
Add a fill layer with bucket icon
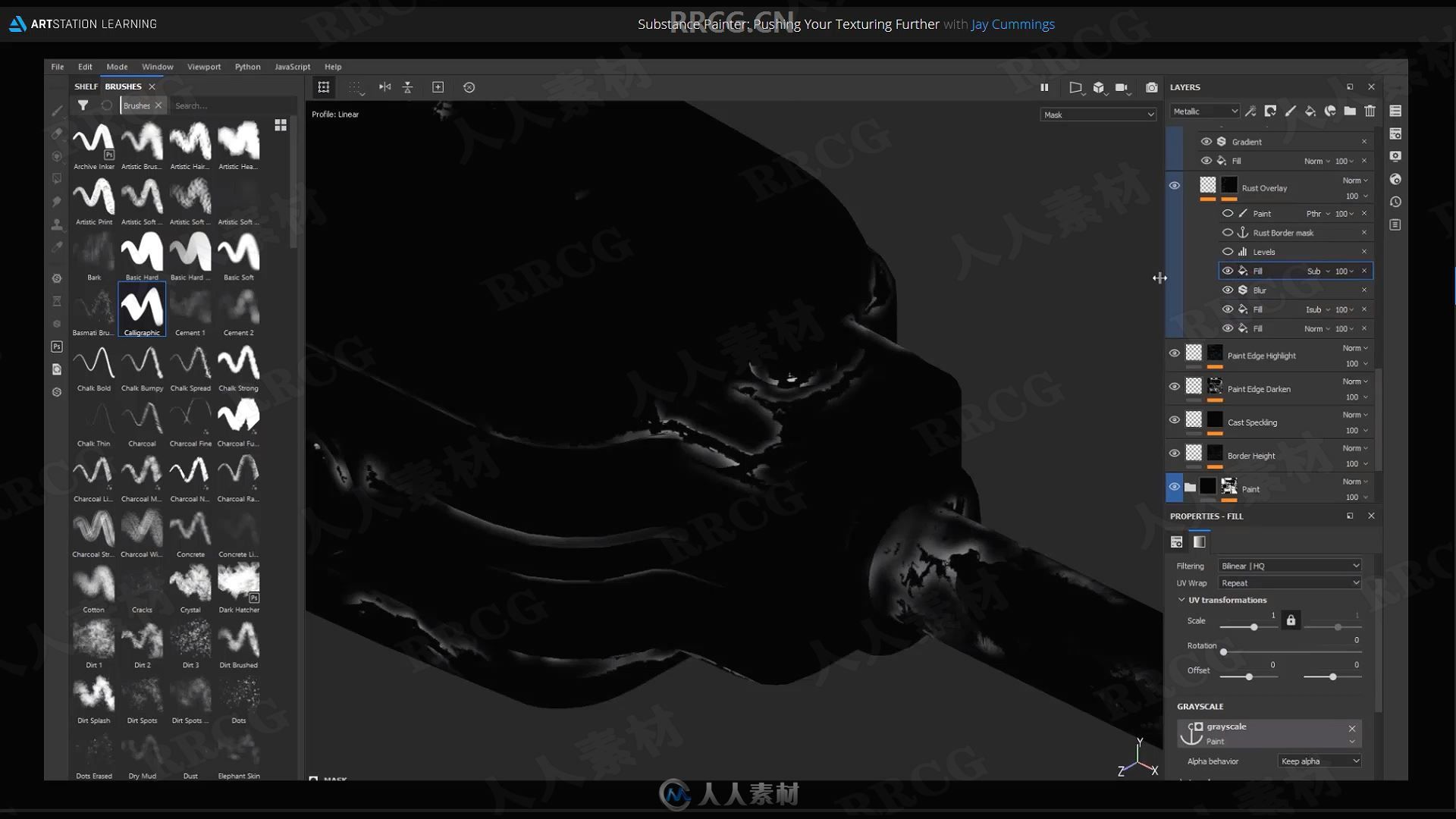(x=1310, y=111)
